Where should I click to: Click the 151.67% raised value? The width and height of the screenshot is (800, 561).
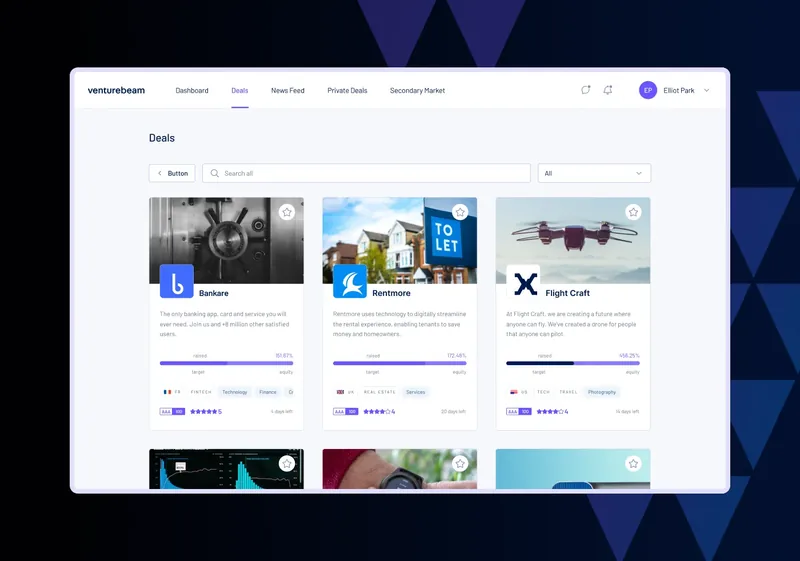point(284,355)
